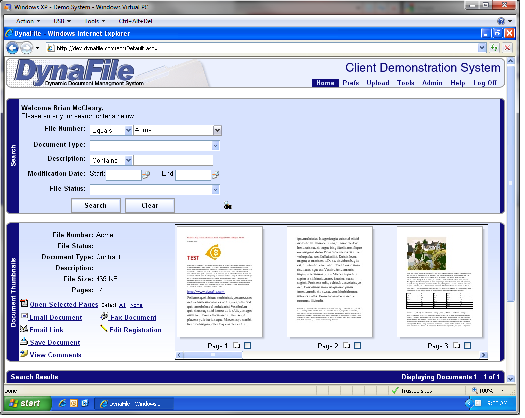Viewport: 525px width, 418px height.
Task: Click the red stop icon beside the address bar
Action: (x=508, y=48)
